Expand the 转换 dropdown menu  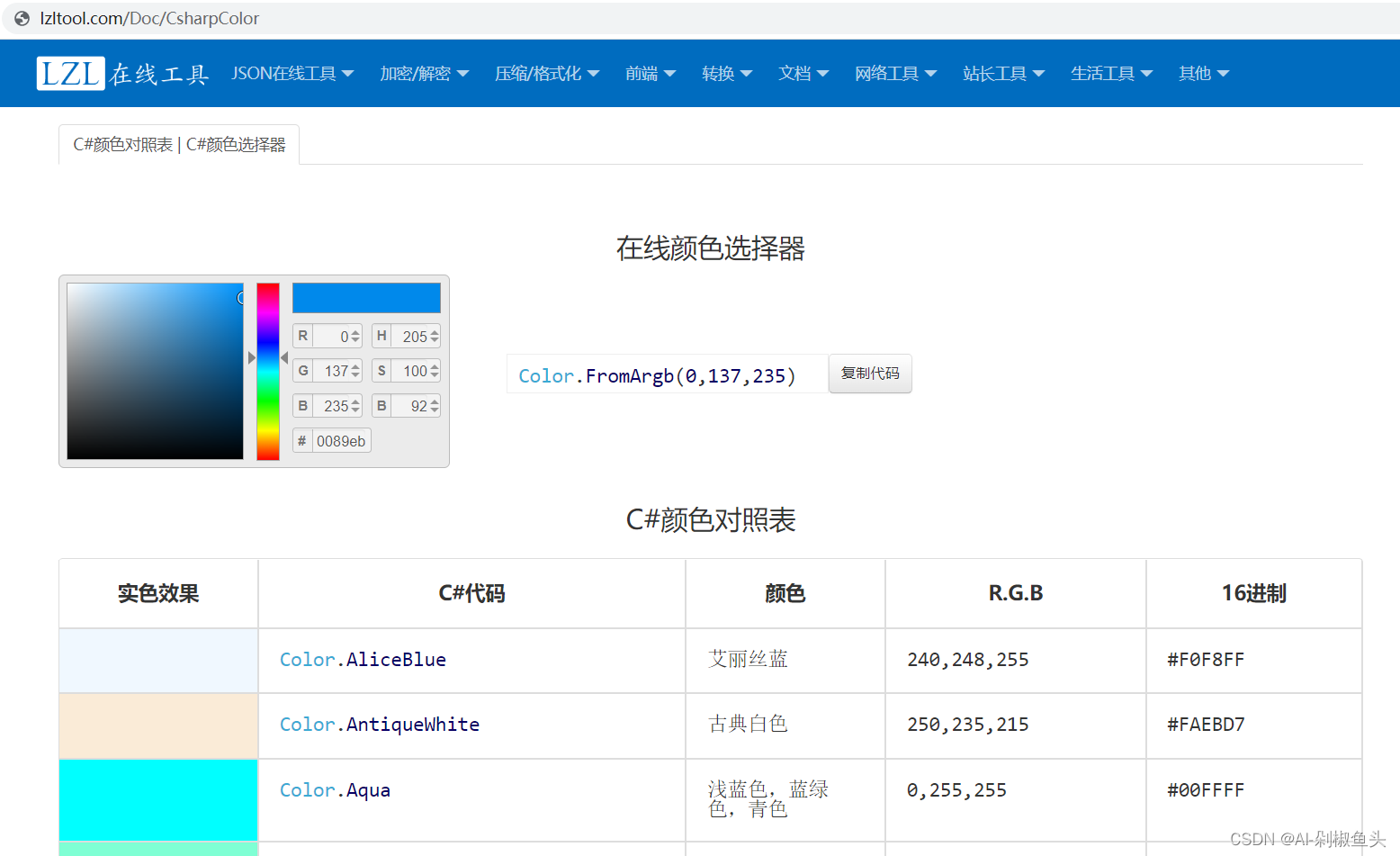[x=726, y=73]
